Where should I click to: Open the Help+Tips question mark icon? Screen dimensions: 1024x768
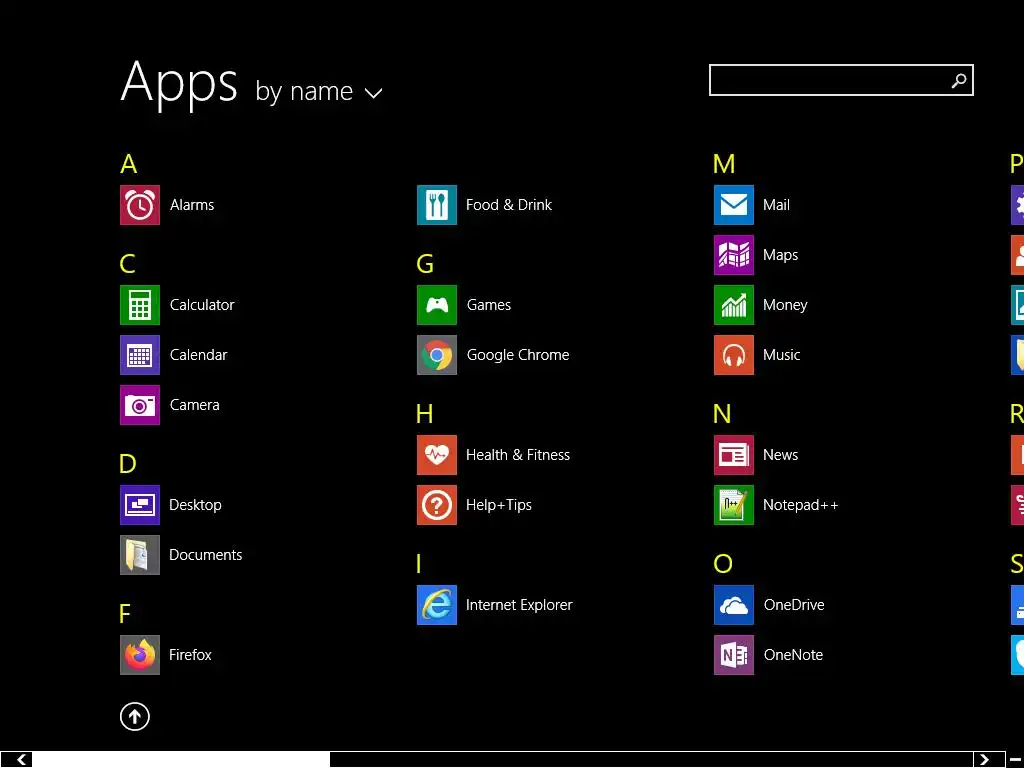[437, 505]
